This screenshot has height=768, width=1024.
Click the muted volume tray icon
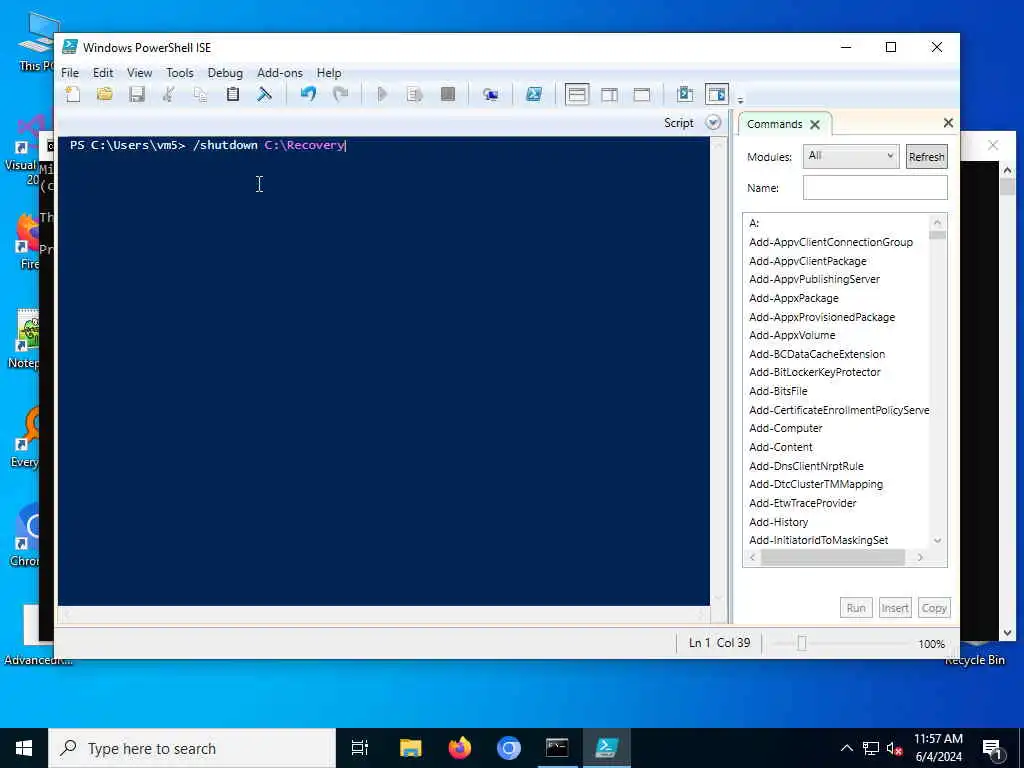pyautogui.click(x=894, y=749)
